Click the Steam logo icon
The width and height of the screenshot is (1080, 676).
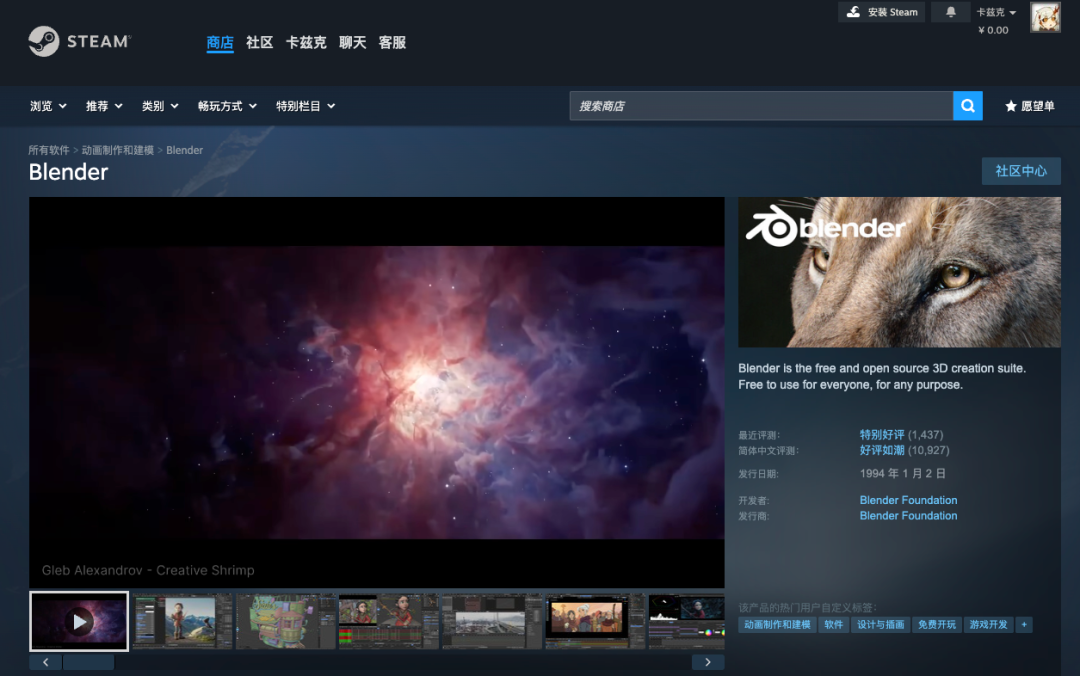click(43, 41)
